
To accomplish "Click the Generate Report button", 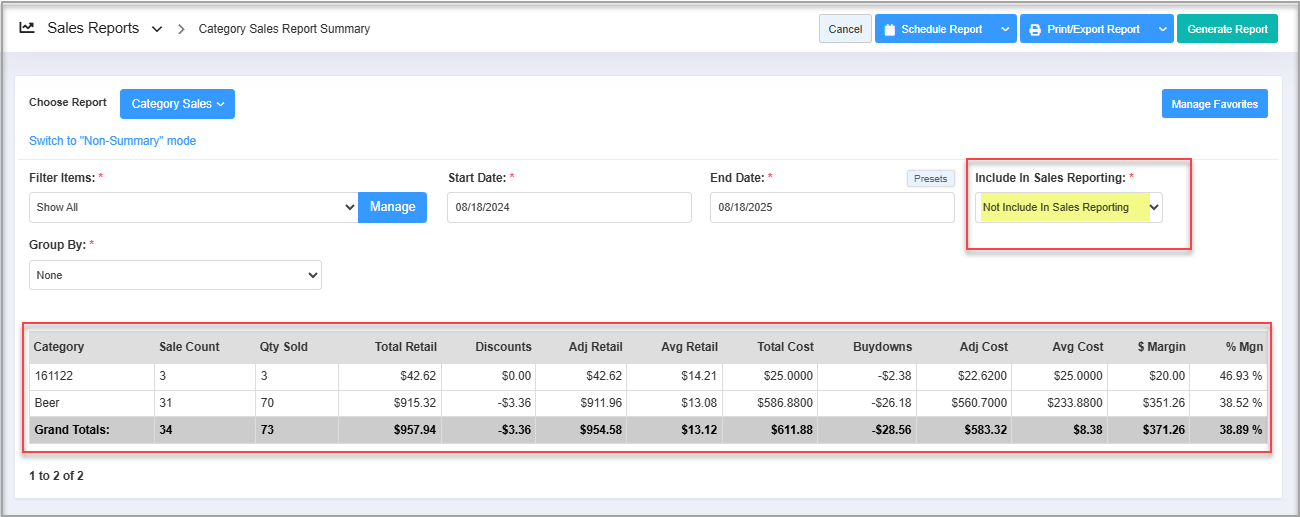I will [x=1227, y=29].
